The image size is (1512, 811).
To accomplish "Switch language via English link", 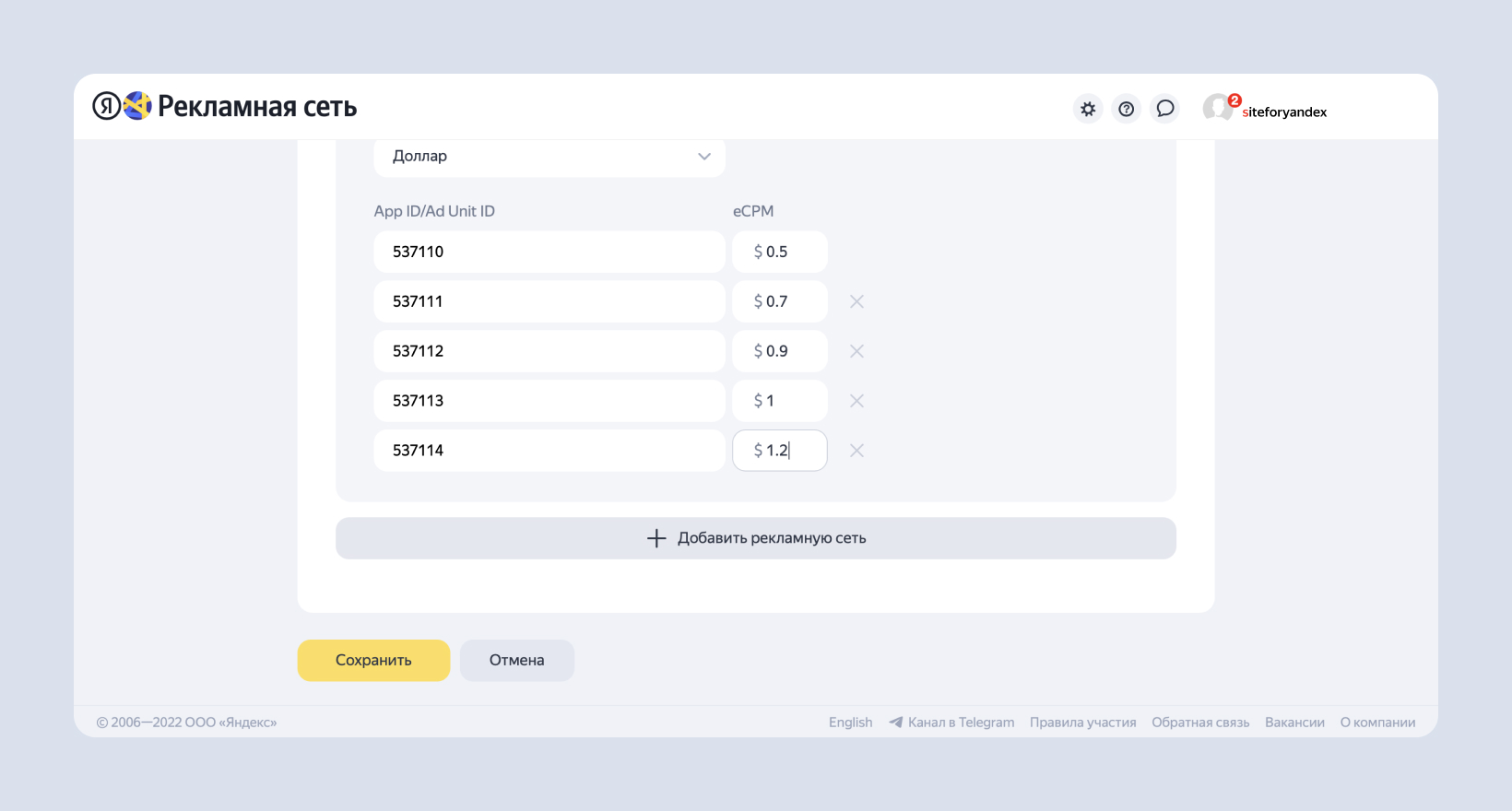I will 850,723.
